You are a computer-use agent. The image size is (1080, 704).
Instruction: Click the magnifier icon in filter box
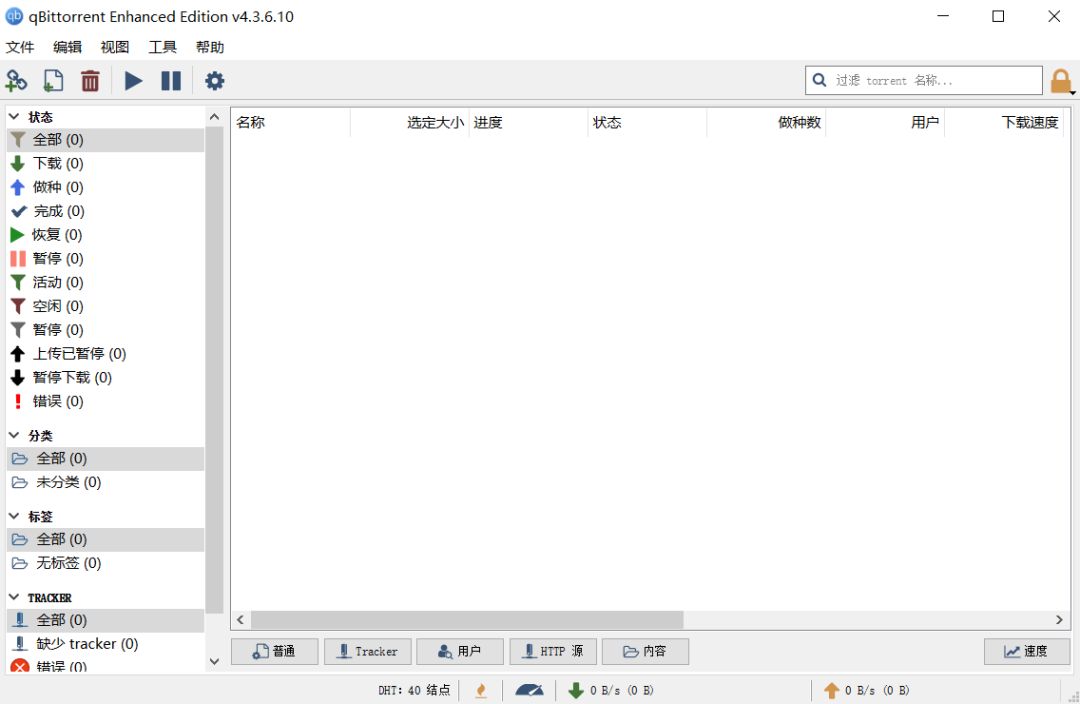click(x=819, y=81)
